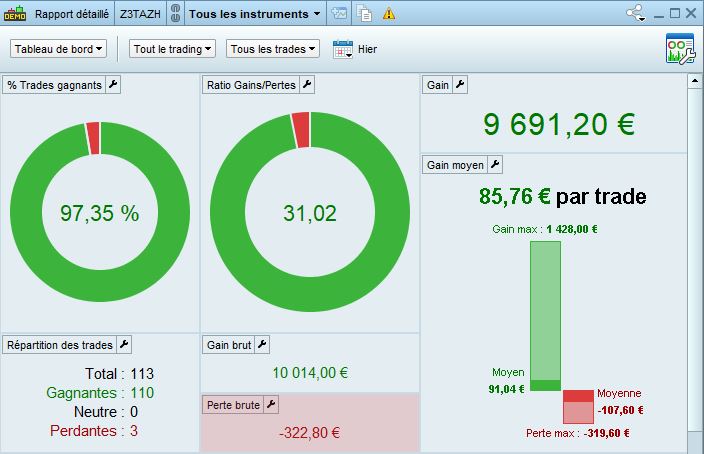The height and width of the screenshot is (454, 704).
Task: Configure the Gain moyen wrench
Action: 495,164
